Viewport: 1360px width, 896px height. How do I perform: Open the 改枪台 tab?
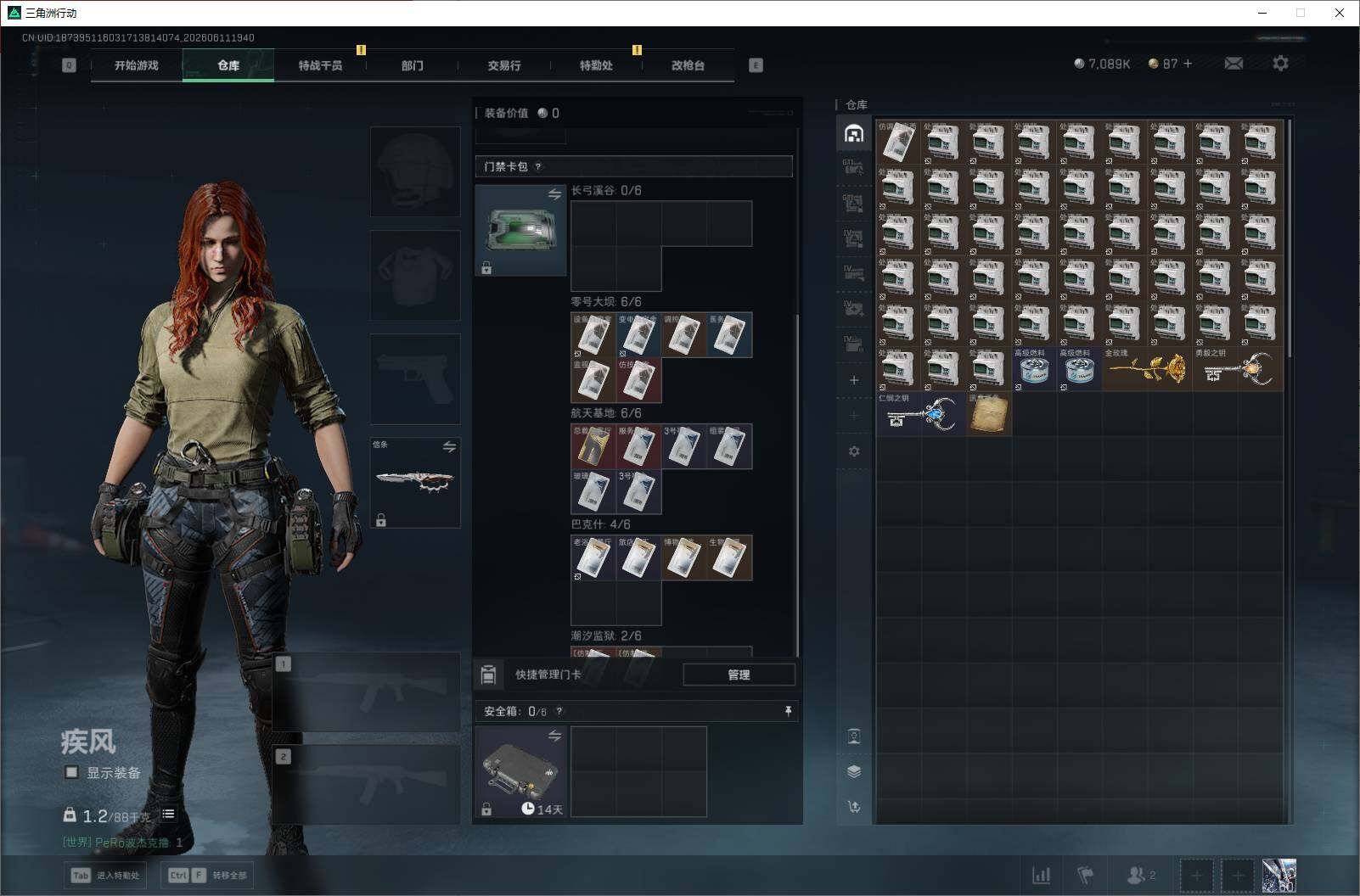tap(688, 65)
